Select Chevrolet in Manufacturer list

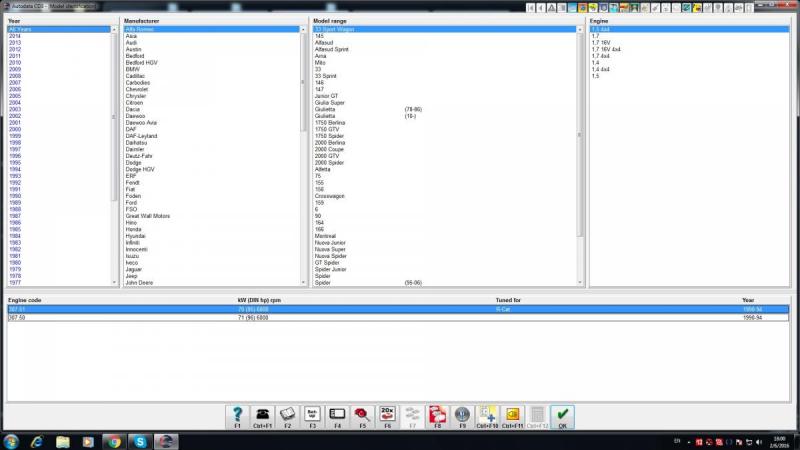click(x=137, y=89)
